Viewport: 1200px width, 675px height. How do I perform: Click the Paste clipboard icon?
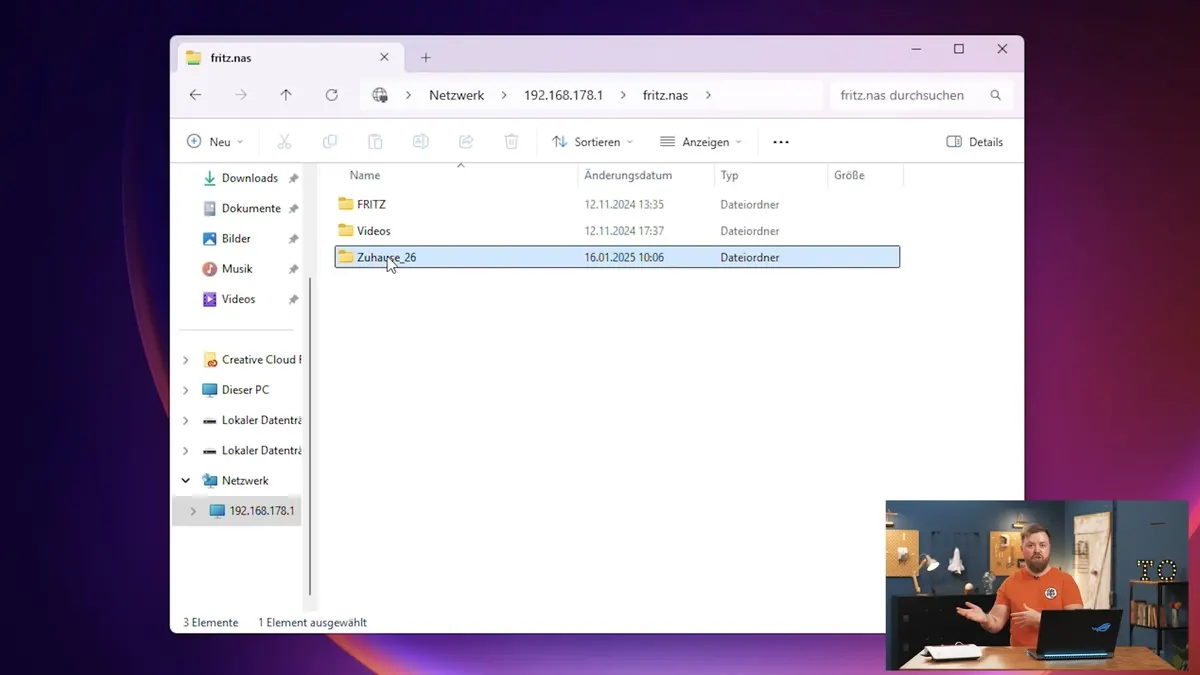coord(375,142)
